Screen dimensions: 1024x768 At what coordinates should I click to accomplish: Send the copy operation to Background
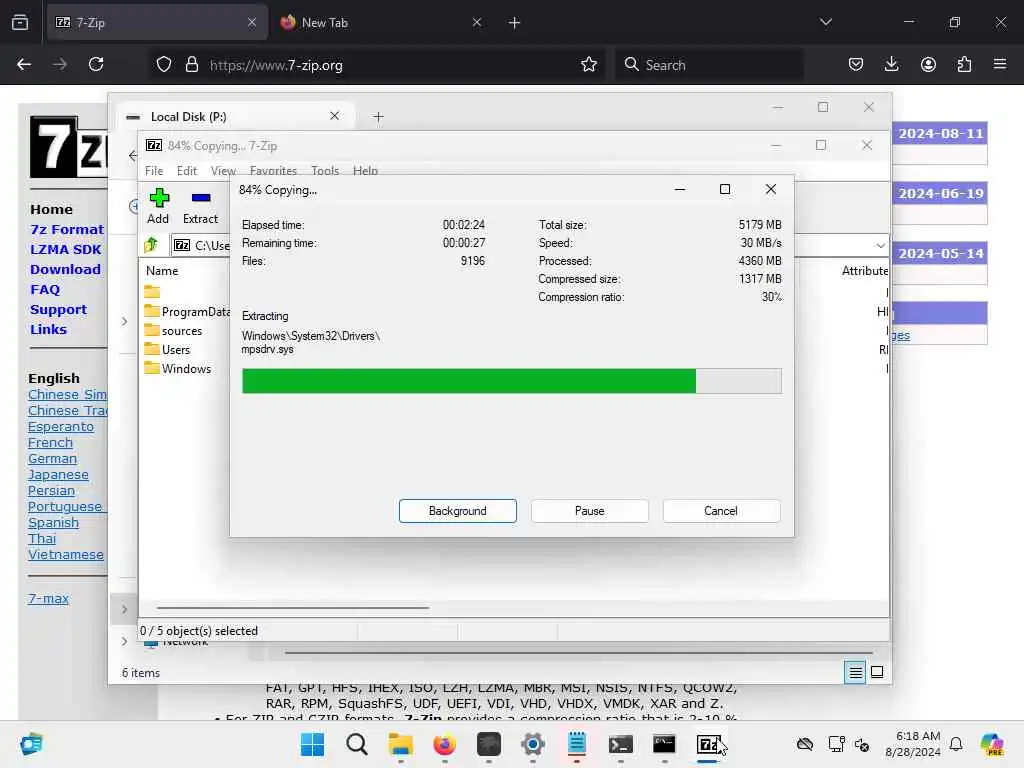pyautogui.click(x=458, y=511)
